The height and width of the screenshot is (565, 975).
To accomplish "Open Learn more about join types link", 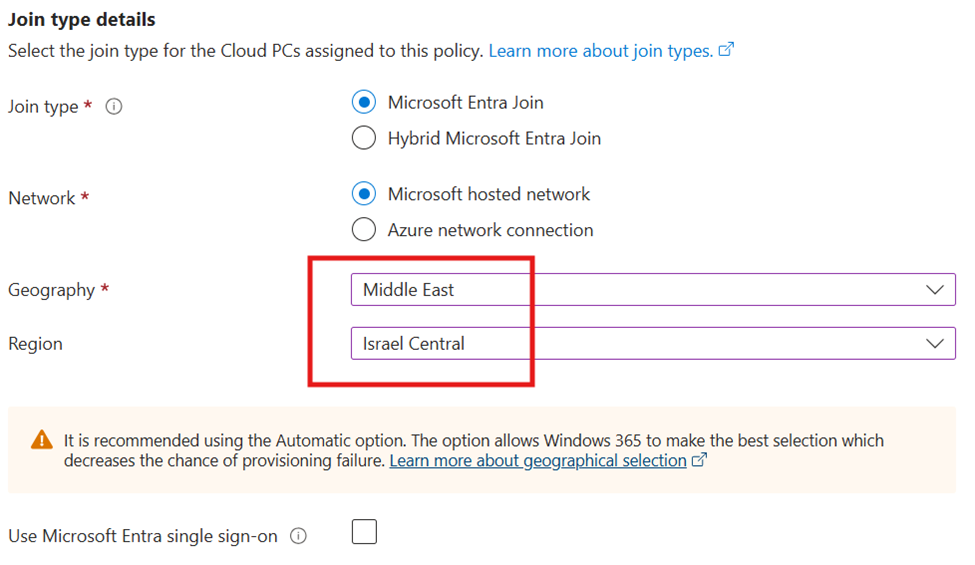I will (601, 51).
